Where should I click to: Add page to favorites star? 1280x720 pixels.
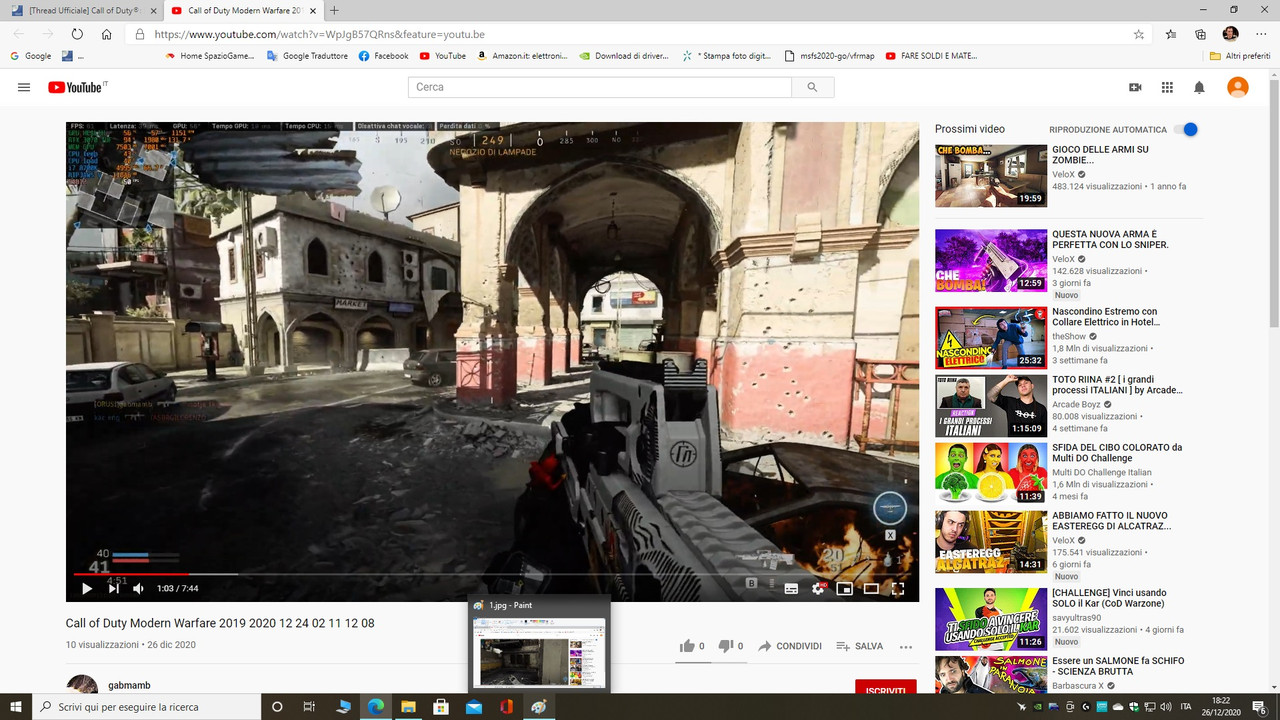1139,34
